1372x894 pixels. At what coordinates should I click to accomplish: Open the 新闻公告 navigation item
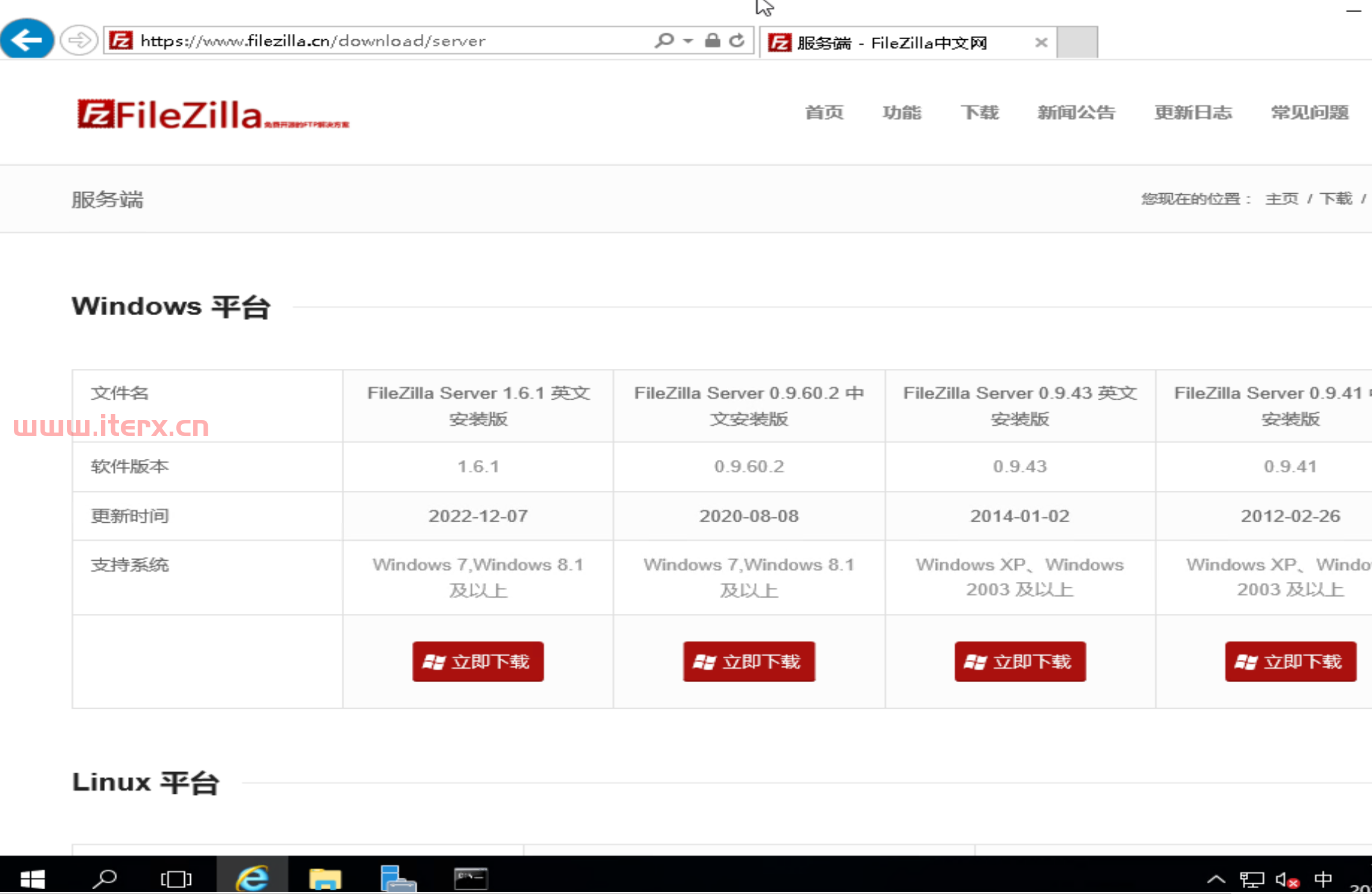pos(1076,112)
